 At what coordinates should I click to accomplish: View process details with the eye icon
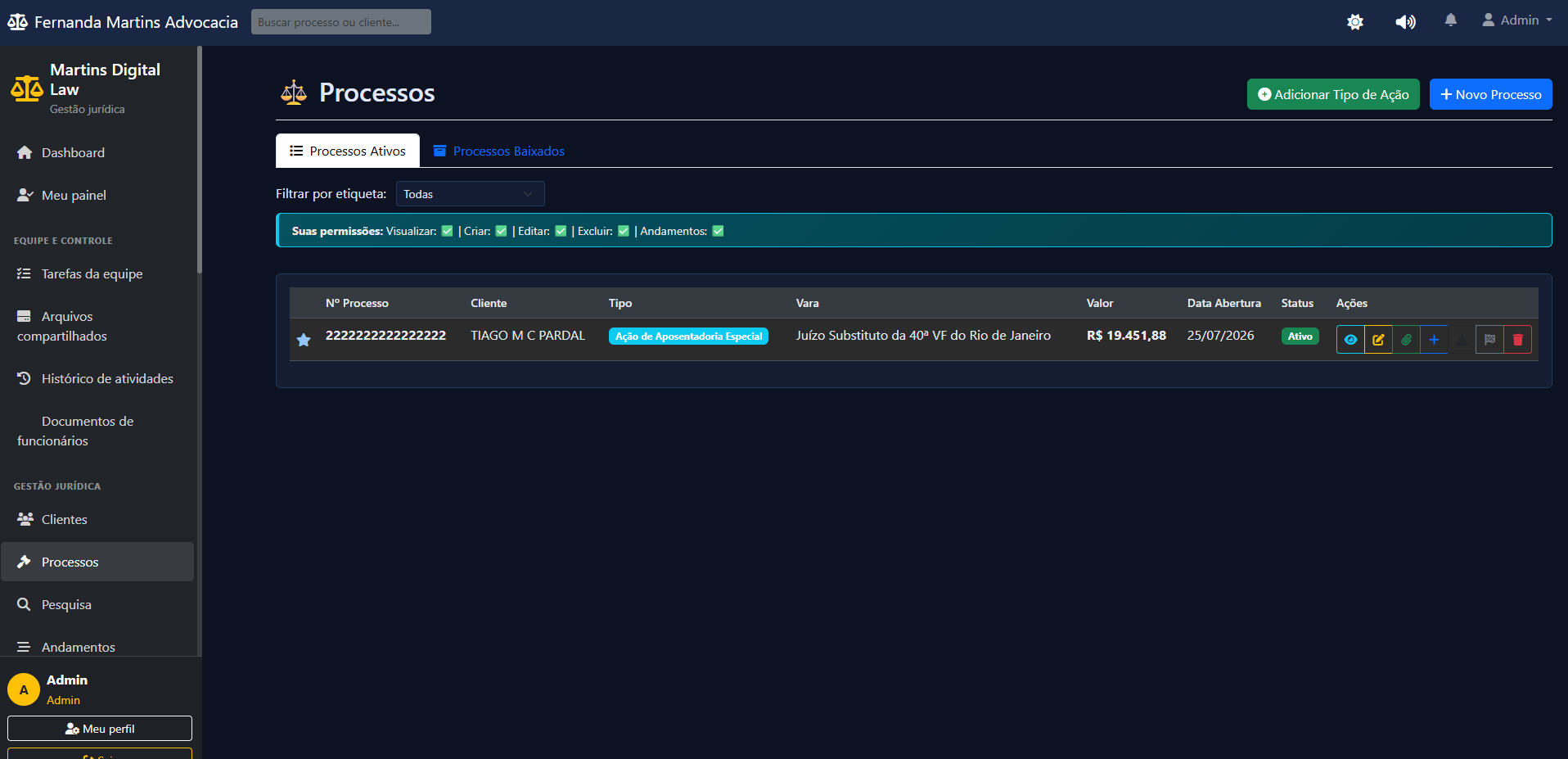coord(1350,340)
